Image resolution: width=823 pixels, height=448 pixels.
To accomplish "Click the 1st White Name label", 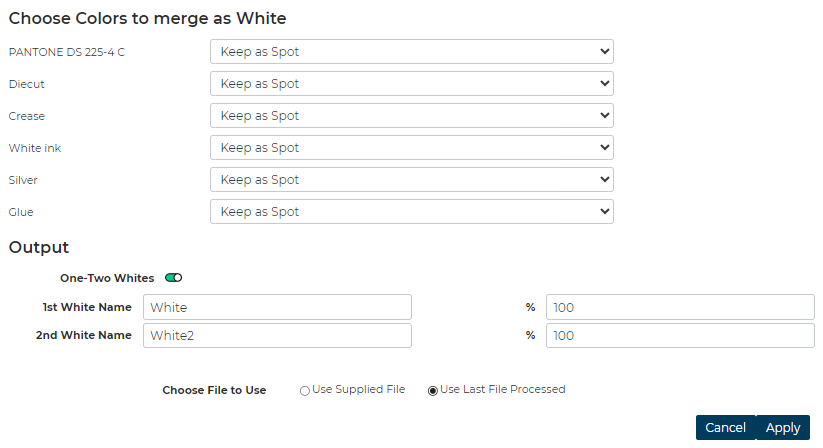I will 87,307.
